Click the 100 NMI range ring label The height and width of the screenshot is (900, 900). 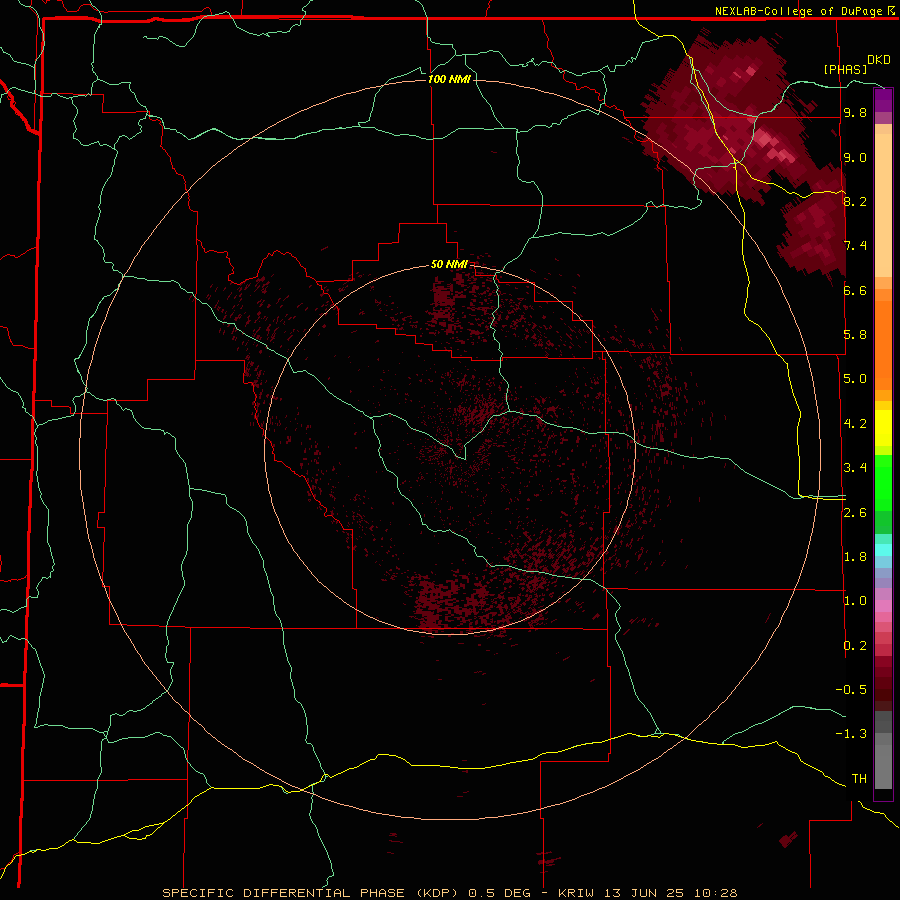point(449,79)
